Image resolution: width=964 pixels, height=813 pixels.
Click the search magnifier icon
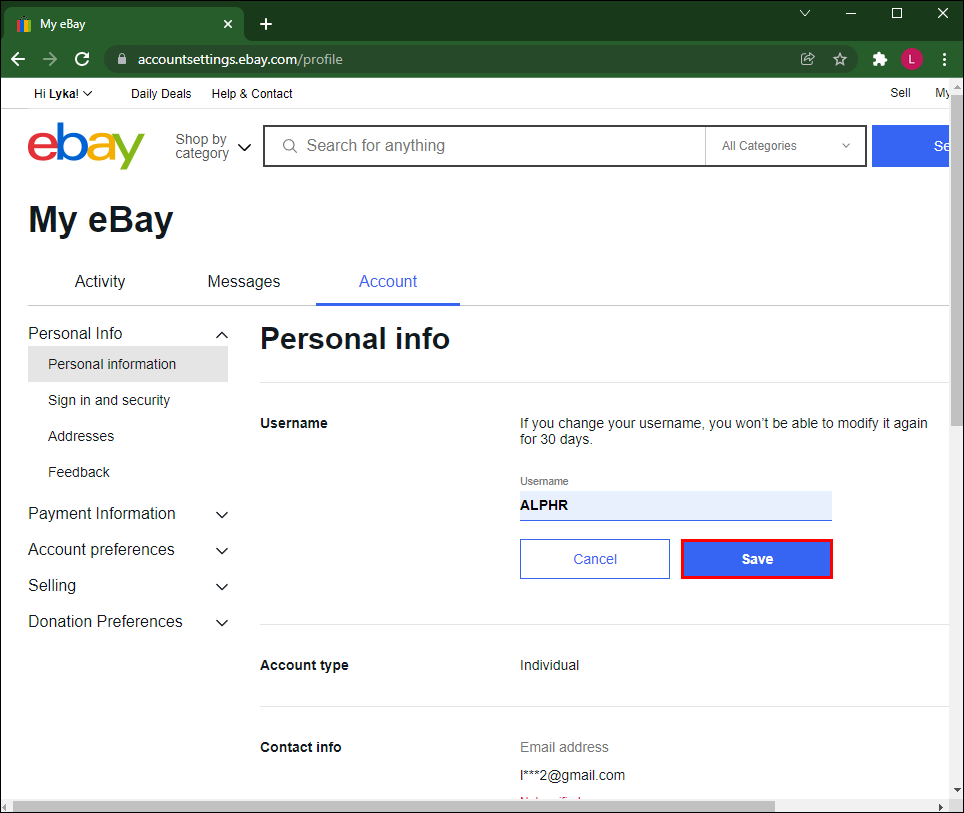289,146
